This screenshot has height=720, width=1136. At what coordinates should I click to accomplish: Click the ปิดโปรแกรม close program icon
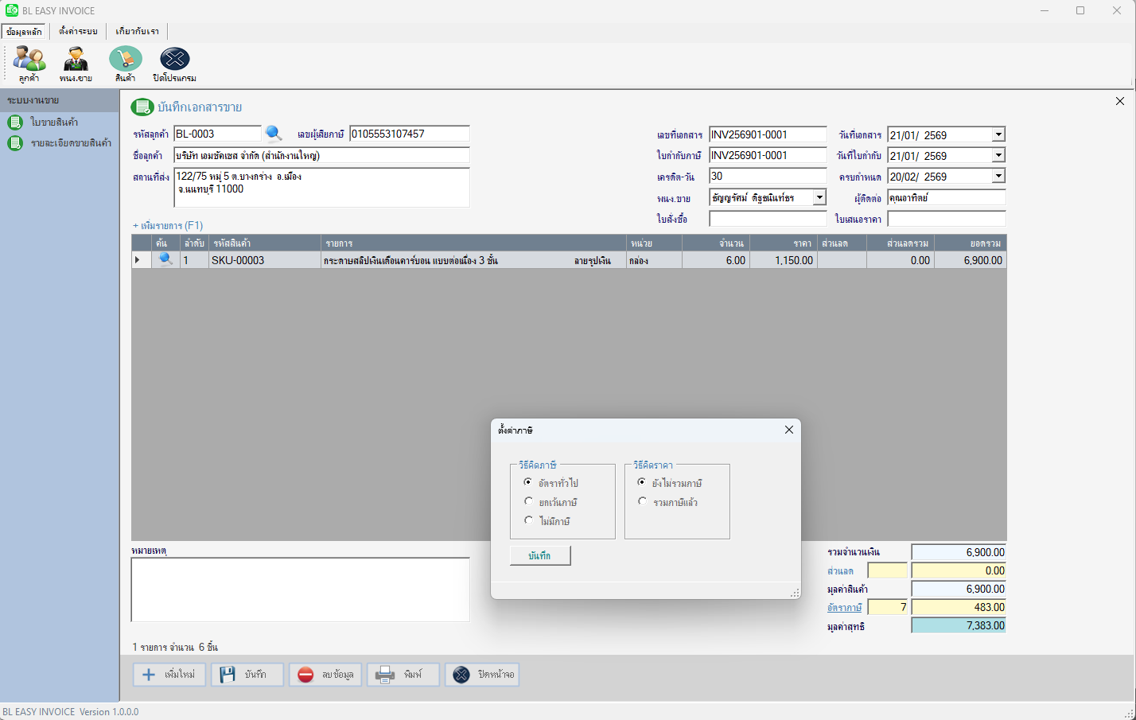174,63
